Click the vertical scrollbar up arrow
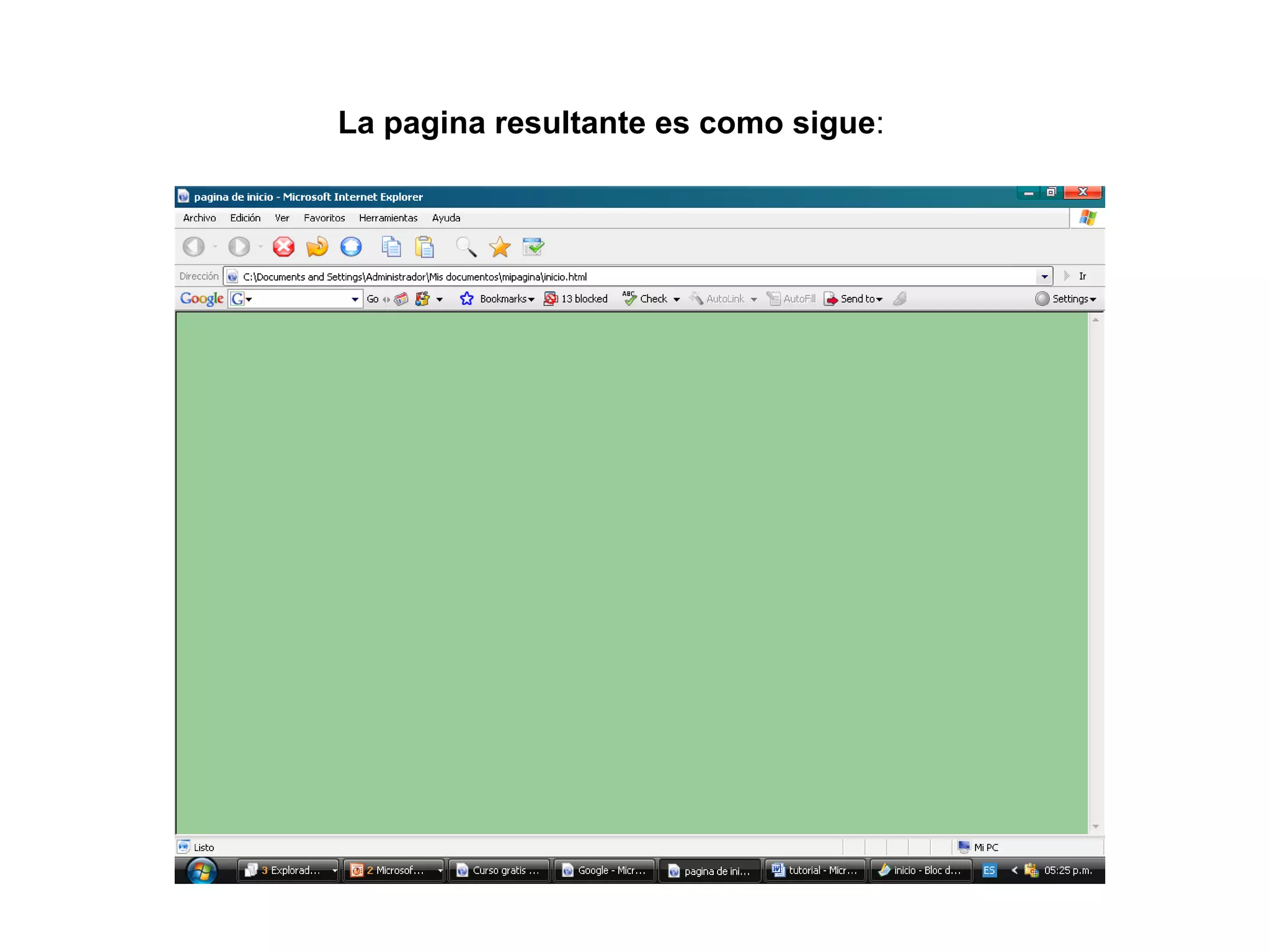Screen dimensions: 1270x952 tap(1096, 320)
